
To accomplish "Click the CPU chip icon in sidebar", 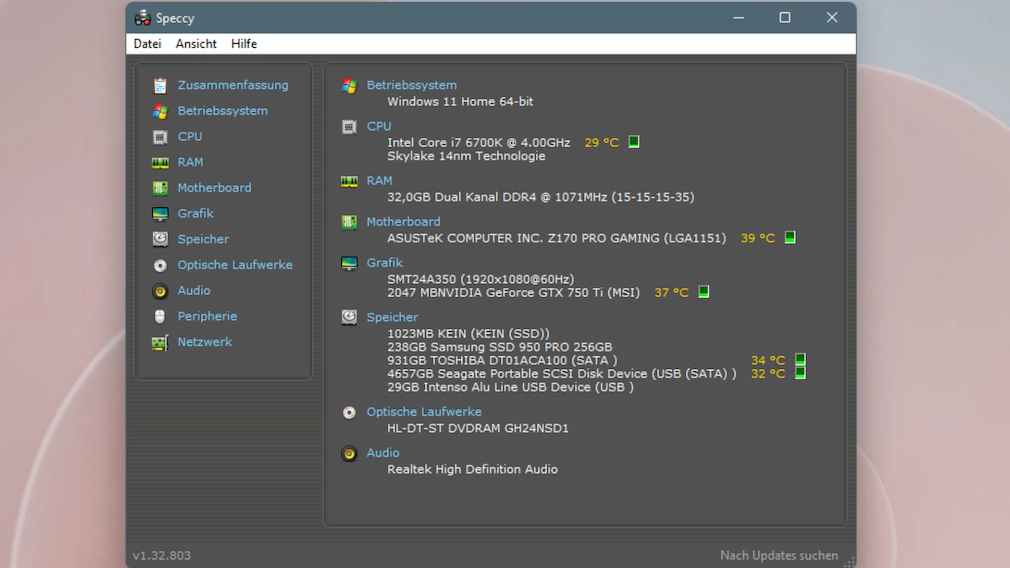I will point(160,137).
